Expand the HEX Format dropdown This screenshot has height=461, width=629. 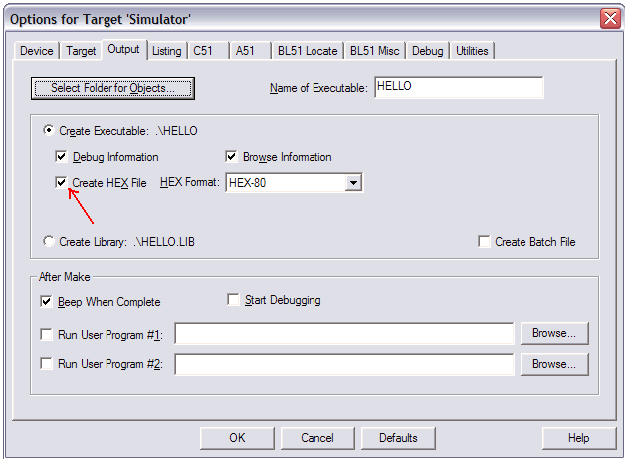(x=352, y=183)
